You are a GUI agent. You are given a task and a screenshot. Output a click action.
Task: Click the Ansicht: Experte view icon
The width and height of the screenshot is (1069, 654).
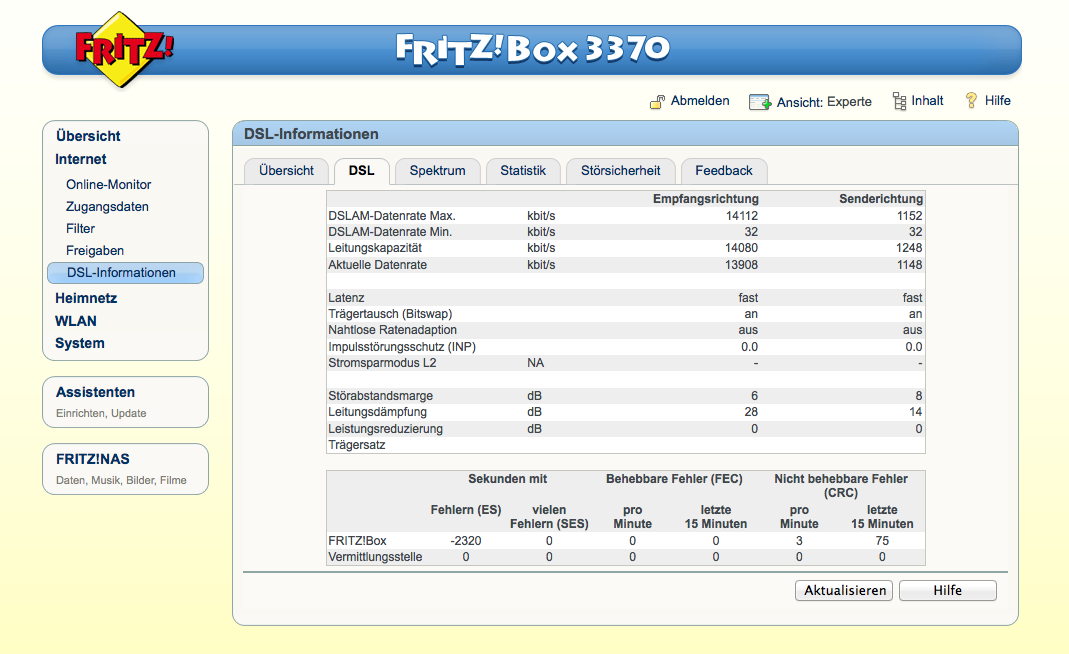[x=759, y=102]
